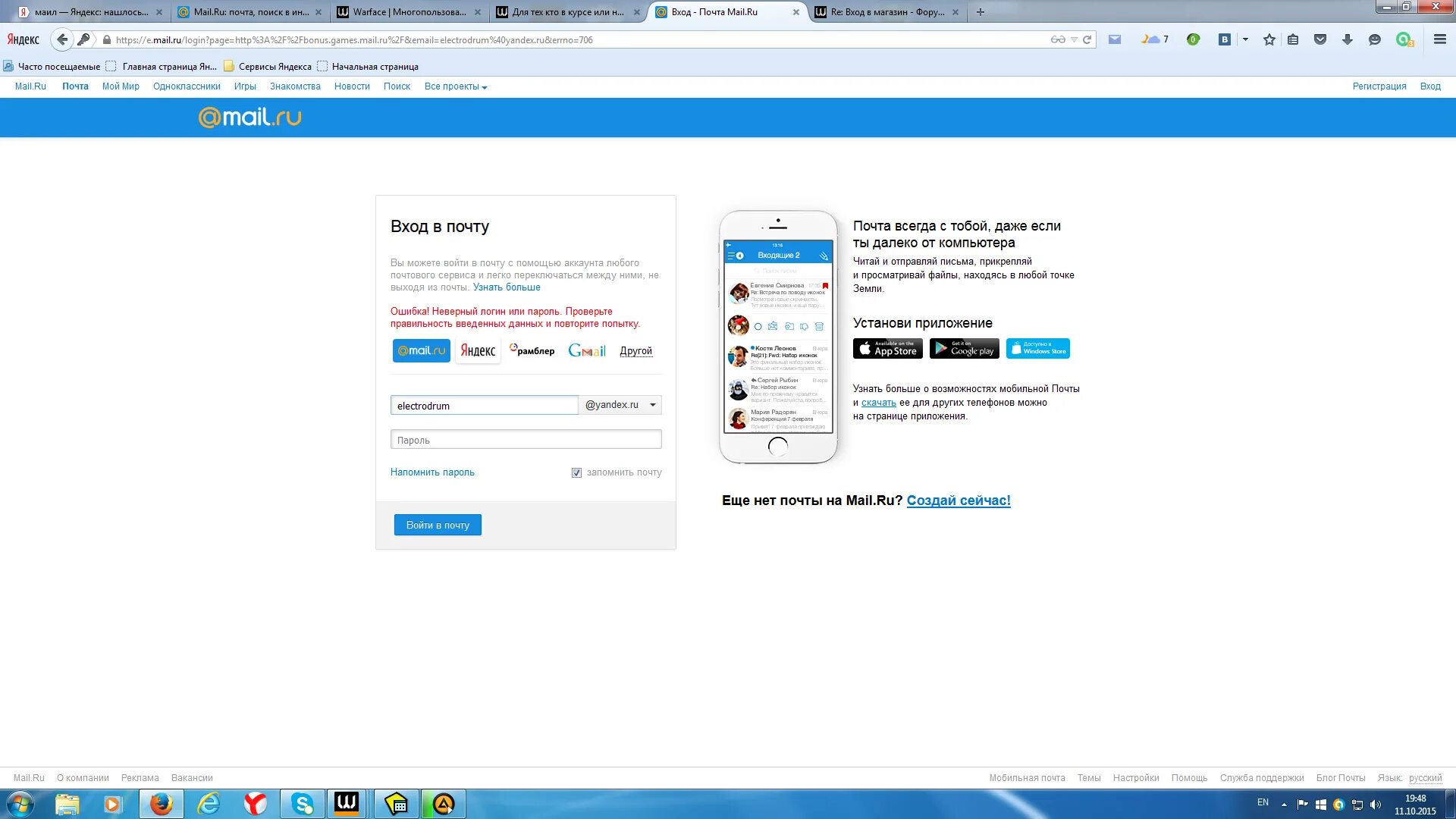Viewport: 1456px width, 819px height.
Task: Click the 'Пароль' password field
Action: [526, 440]
